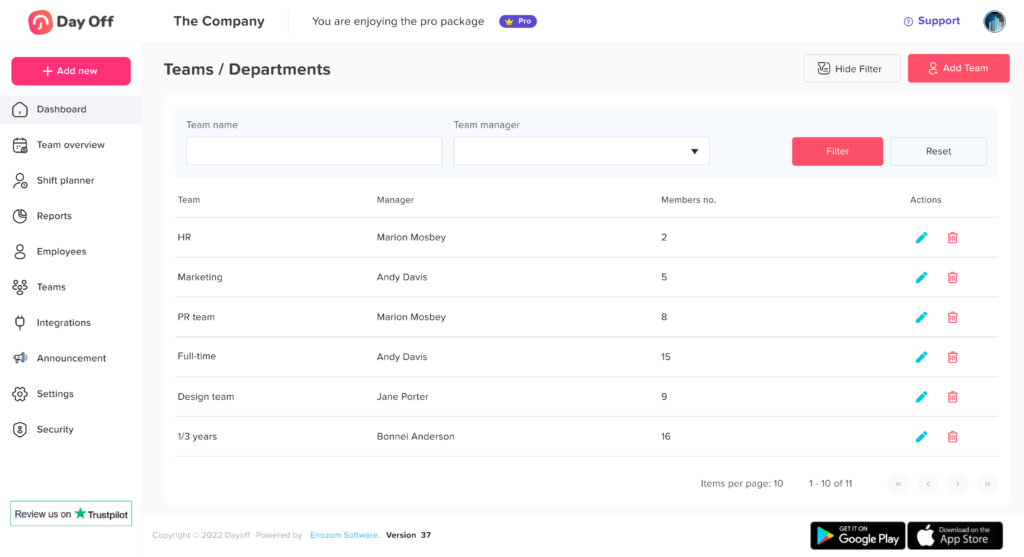Jump to last page of results
Screen dimensions: 1024x557
coord(987,484)
